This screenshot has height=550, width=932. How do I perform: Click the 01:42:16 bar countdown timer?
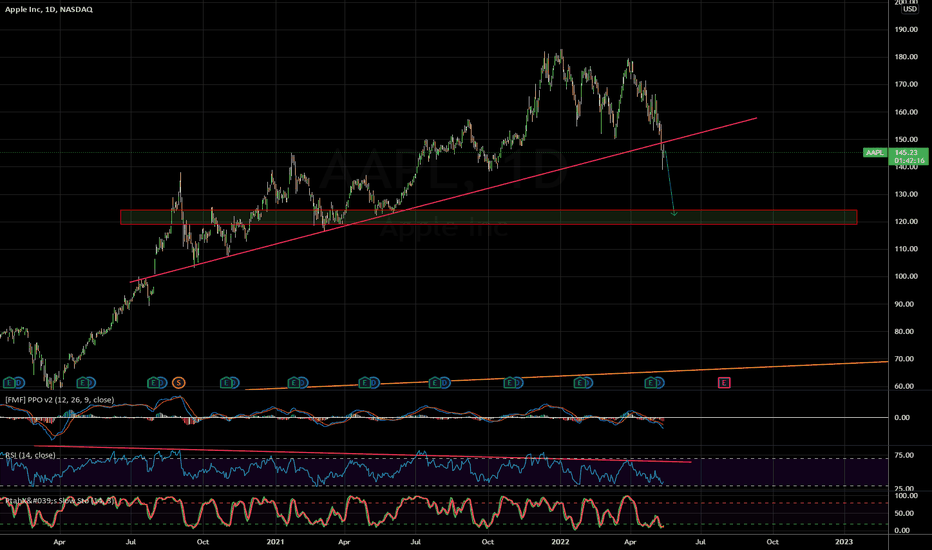(x=908, y=161)
